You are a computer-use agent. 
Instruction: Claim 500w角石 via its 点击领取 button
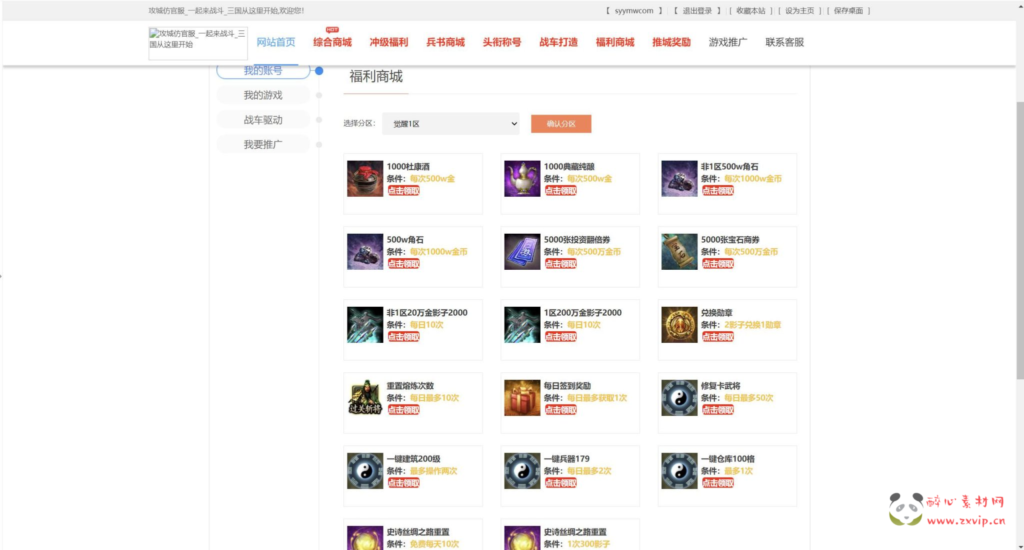[404, 264]
